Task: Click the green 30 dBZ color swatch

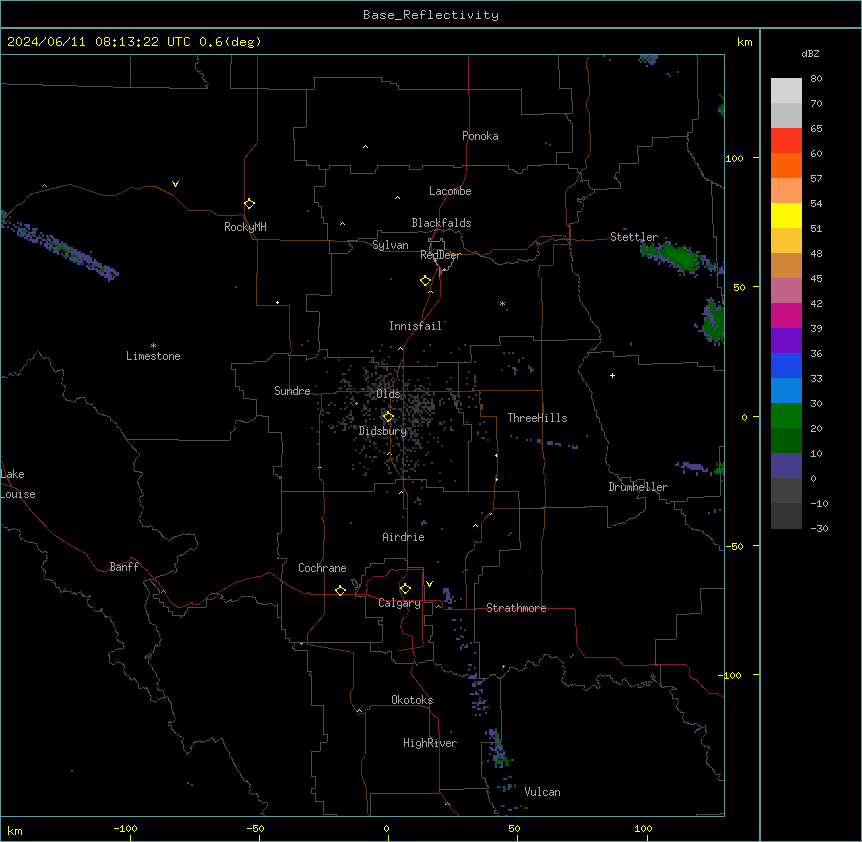Action: [x=786, y=416]
